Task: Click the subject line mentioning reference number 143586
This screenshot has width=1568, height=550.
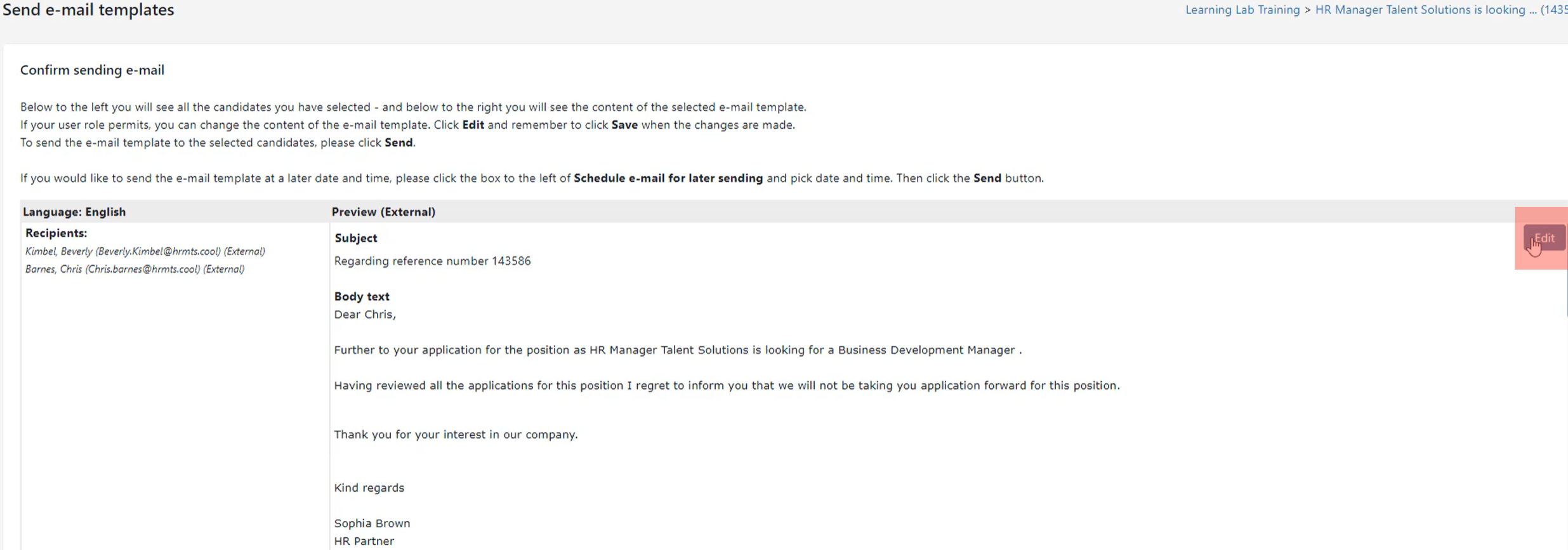Action: [432, 261]
